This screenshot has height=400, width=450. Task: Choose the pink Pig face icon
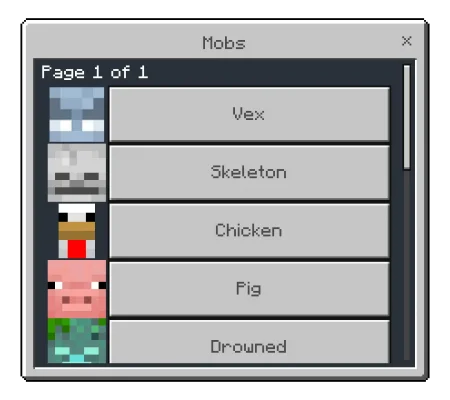tap(77, 289)
